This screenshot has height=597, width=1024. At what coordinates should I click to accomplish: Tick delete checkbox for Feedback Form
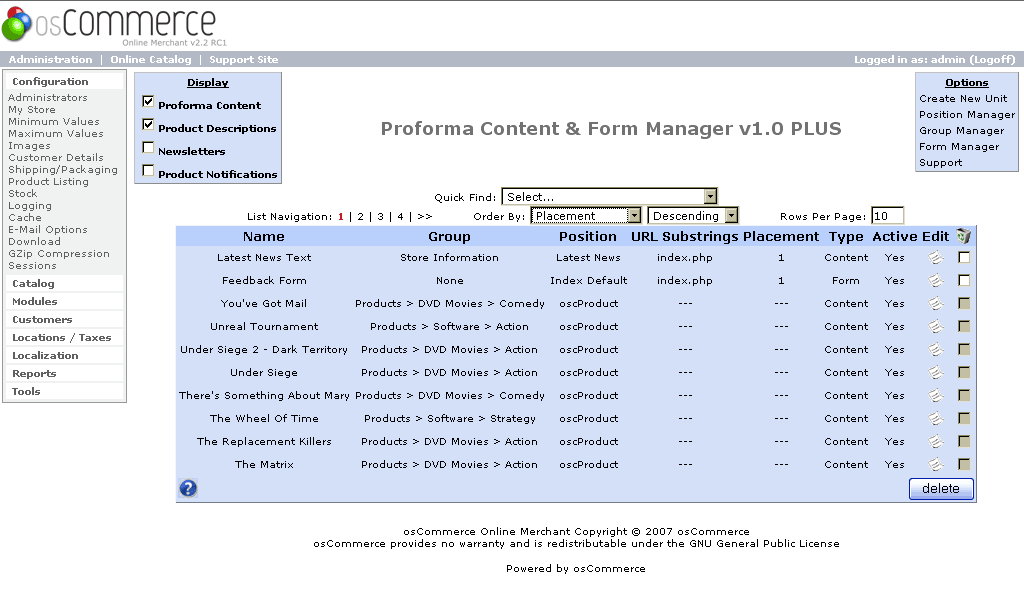[x=964, y=280]
